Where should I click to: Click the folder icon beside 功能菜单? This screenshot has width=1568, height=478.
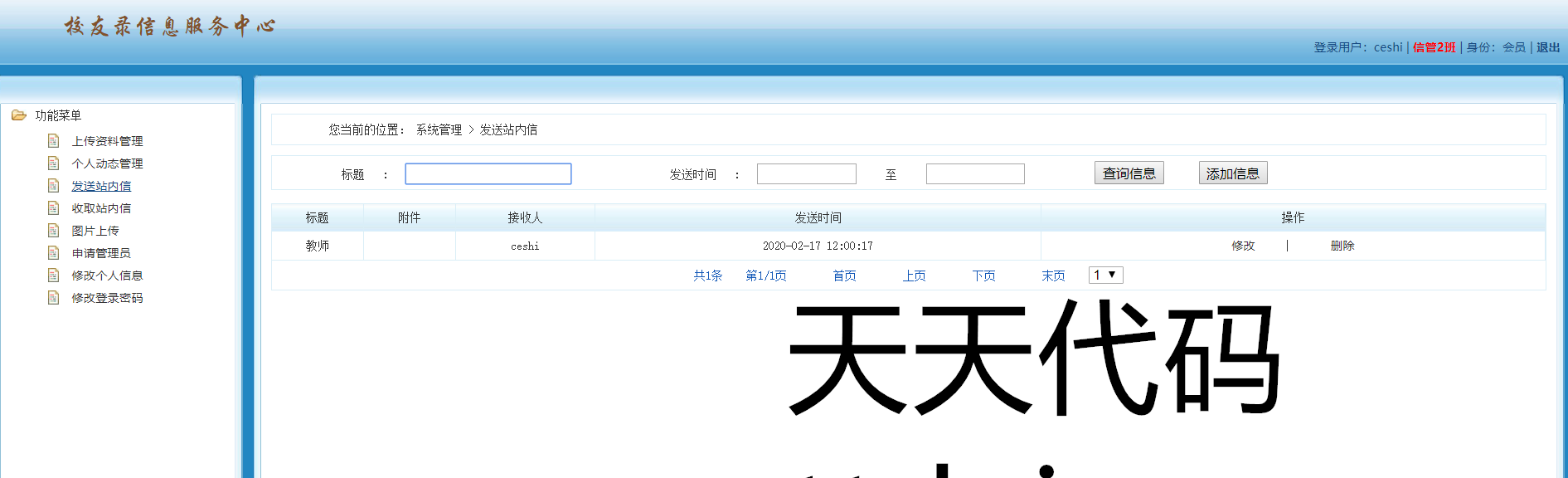18,115
